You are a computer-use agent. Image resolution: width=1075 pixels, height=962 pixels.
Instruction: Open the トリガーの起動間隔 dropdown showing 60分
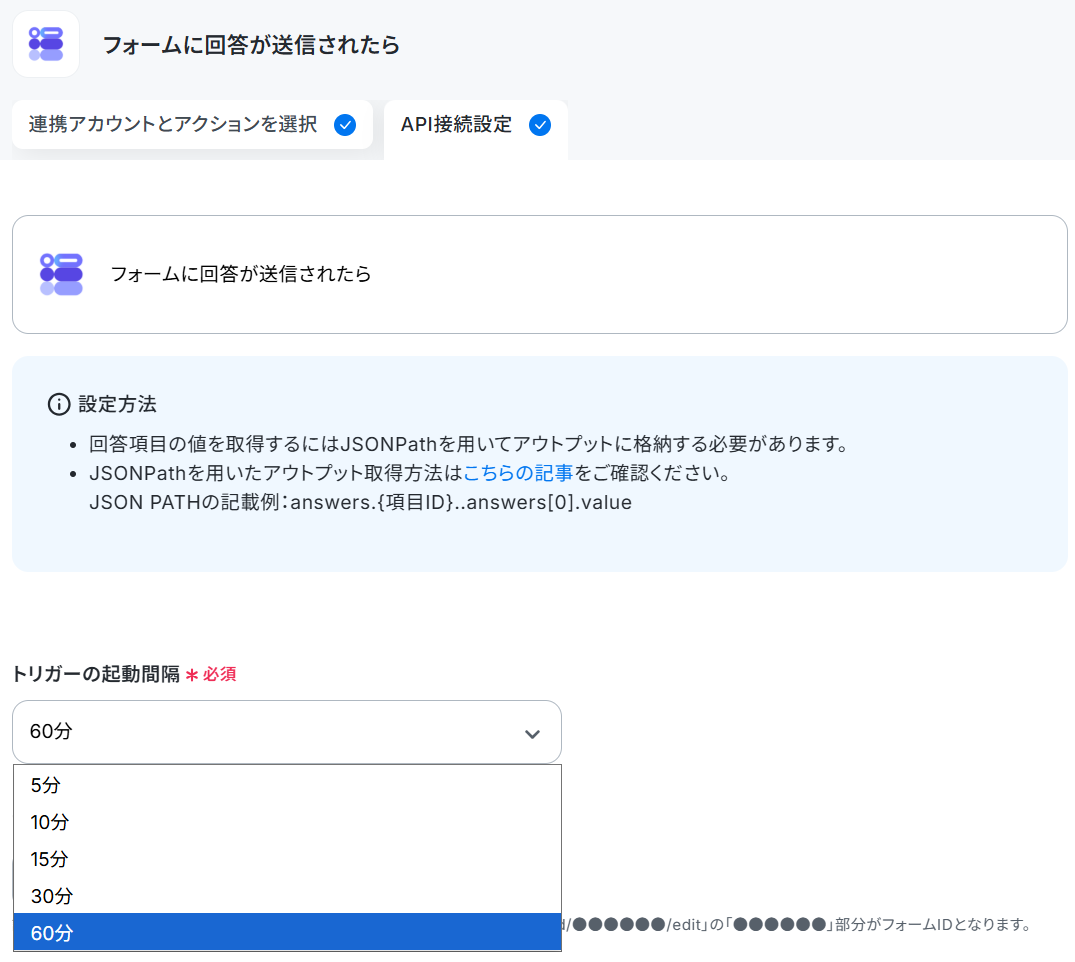point(287,732)
